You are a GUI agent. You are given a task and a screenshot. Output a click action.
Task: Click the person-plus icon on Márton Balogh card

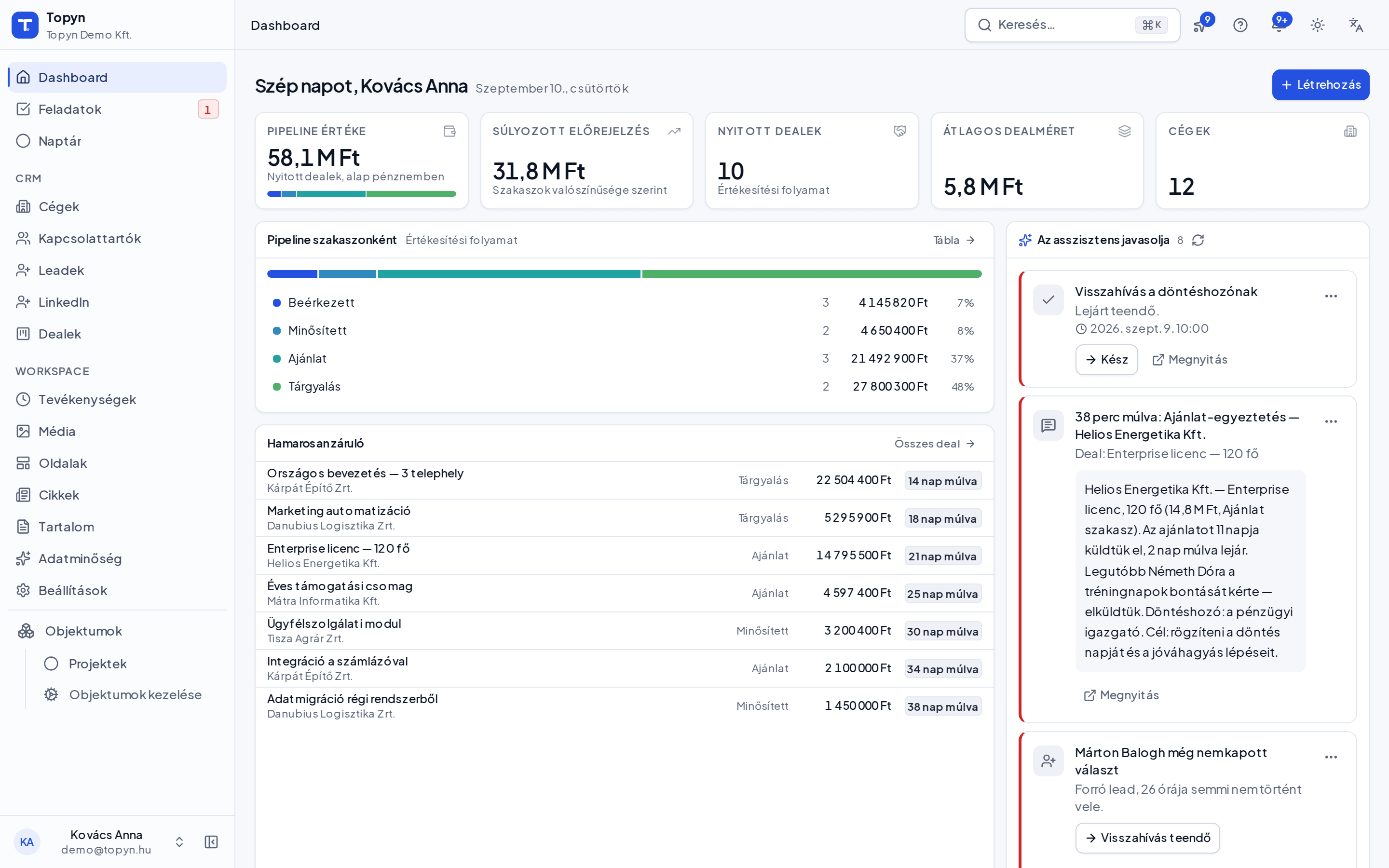tap(1049, 761)
